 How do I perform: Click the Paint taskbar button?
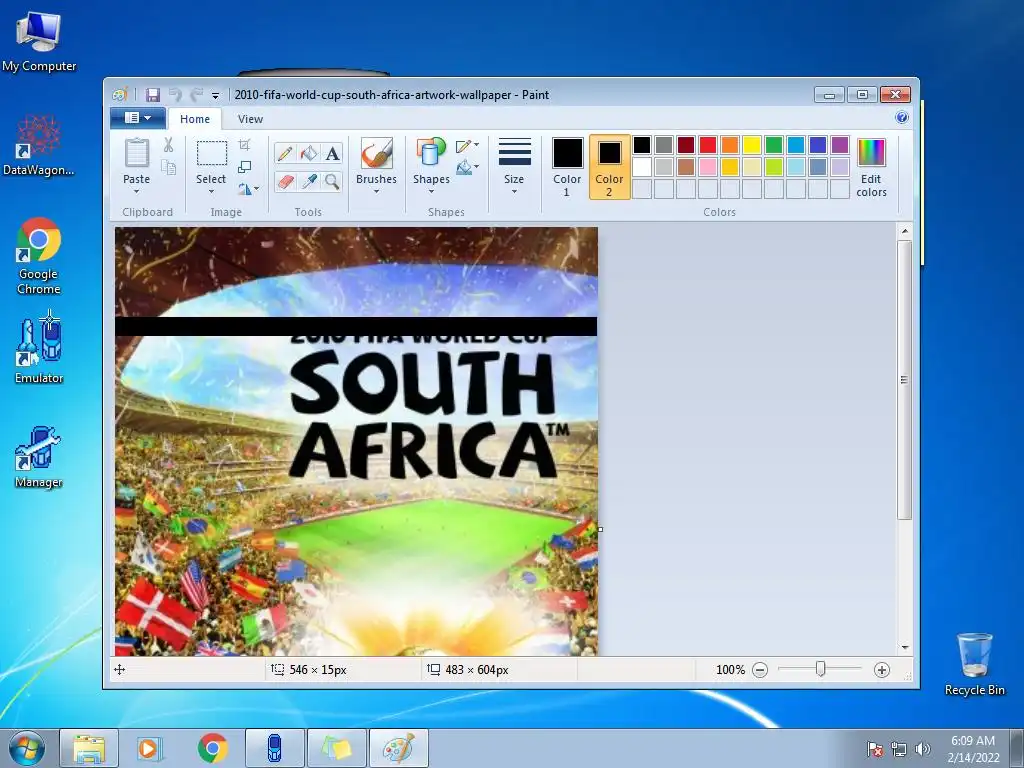pyautogui.click(x=399, y=748)
